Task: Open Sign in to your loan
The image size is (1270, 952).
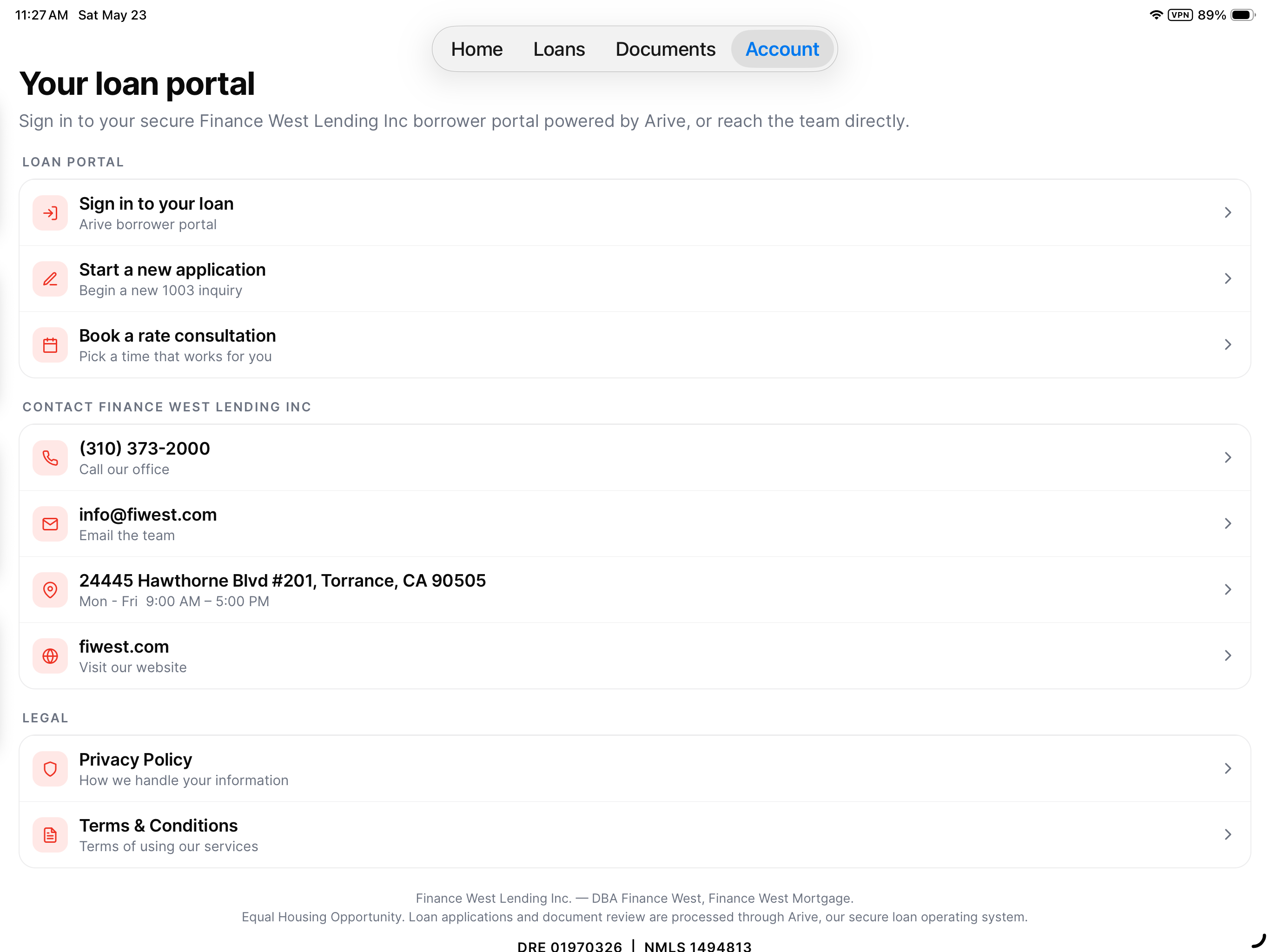Action: (635, 213)
